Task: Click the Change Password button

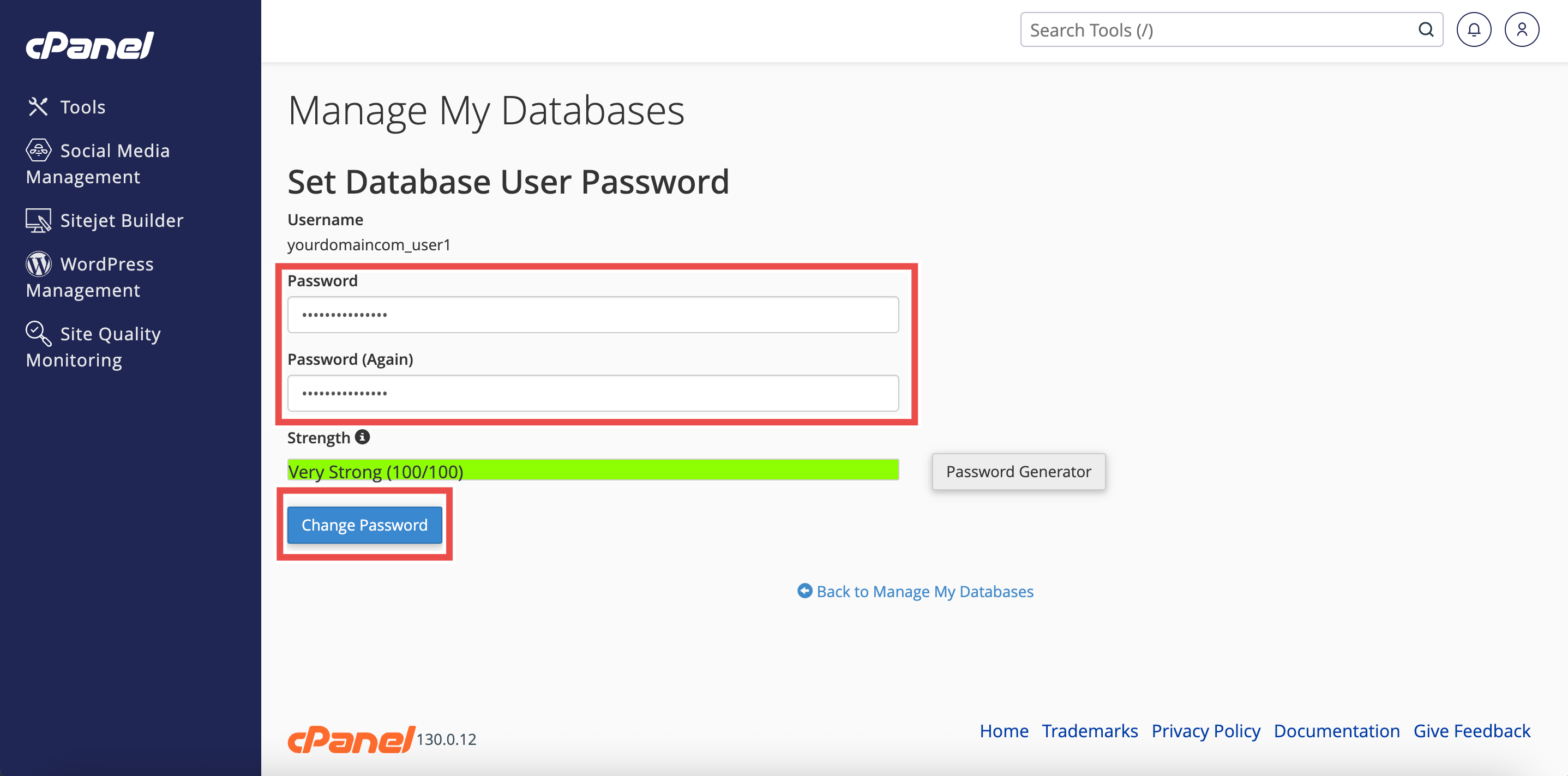Action: 365,525
